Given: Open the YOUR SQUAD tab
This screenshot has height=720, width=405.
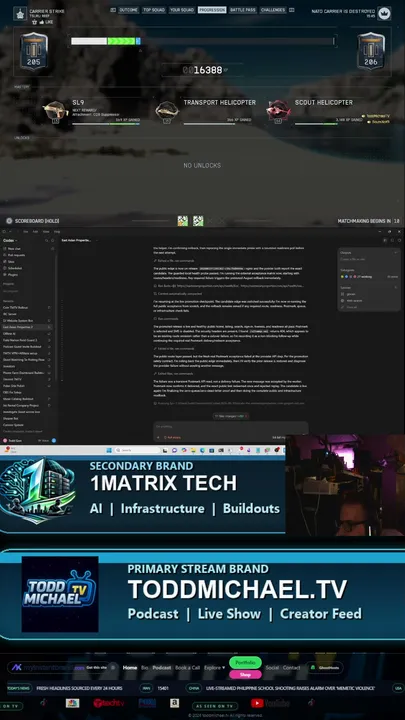Looking at the screenshot, I should (x=181, y=10).
